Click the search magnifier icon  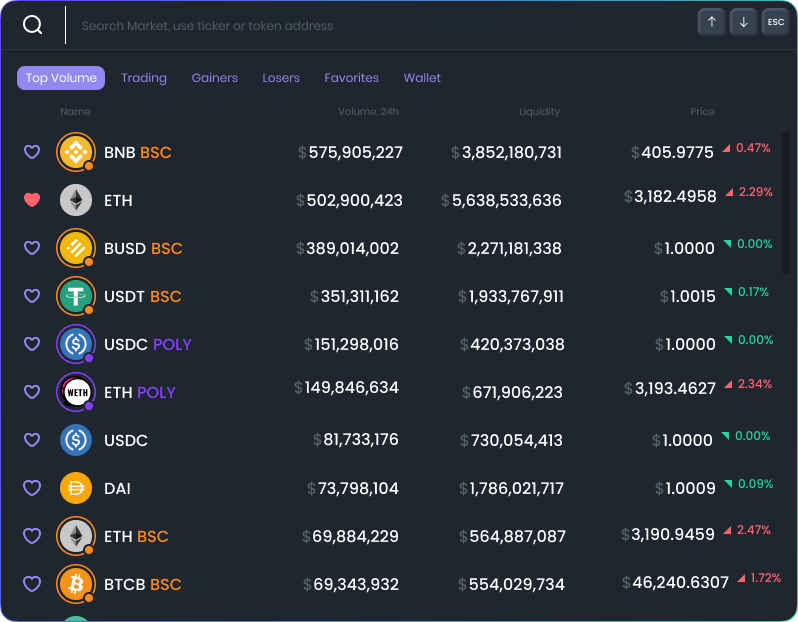click(33, 25)
